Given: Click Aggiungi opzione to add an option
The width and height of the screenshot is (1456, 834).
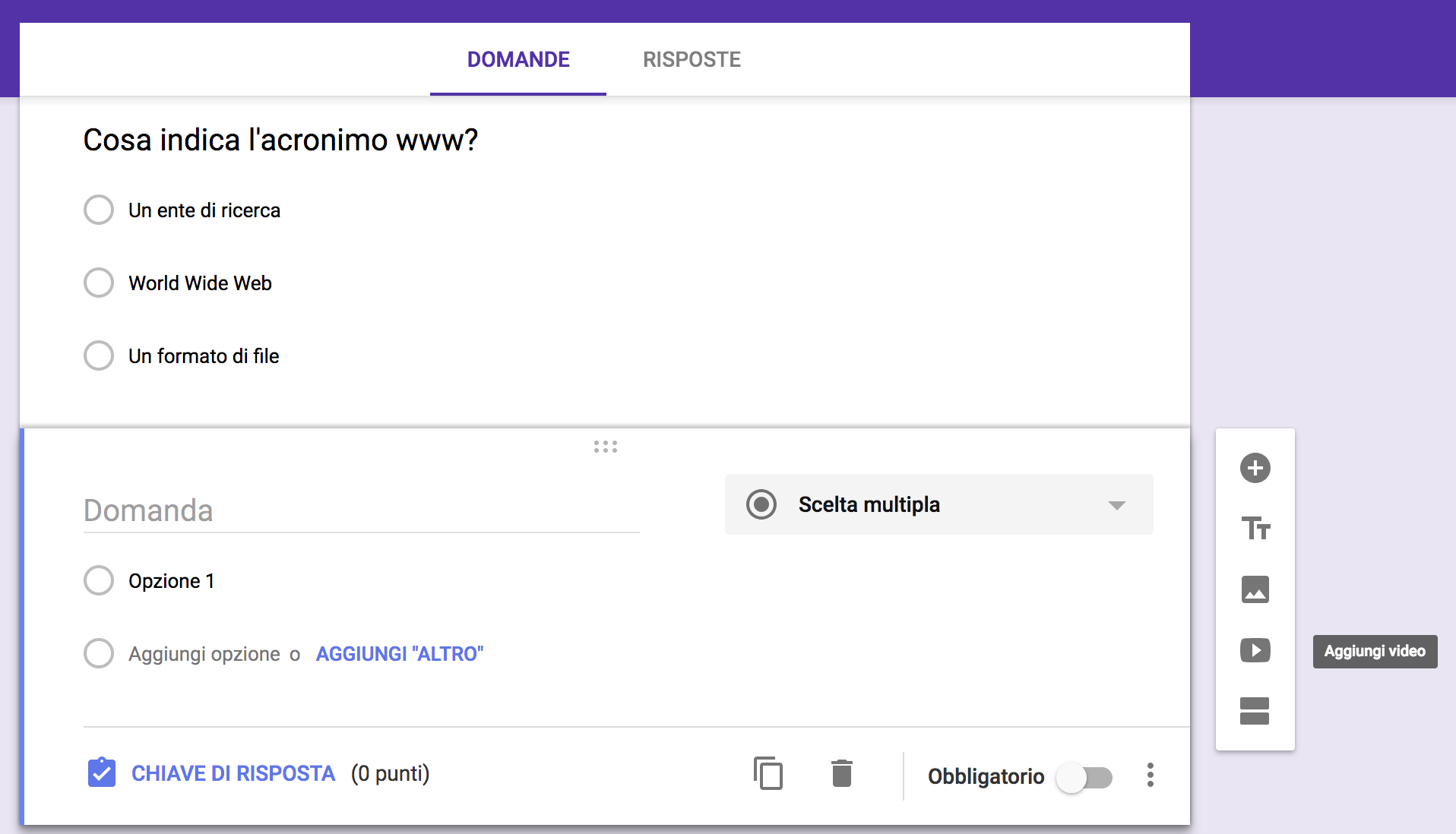Looking at the screenshot, I should [204, 654].
